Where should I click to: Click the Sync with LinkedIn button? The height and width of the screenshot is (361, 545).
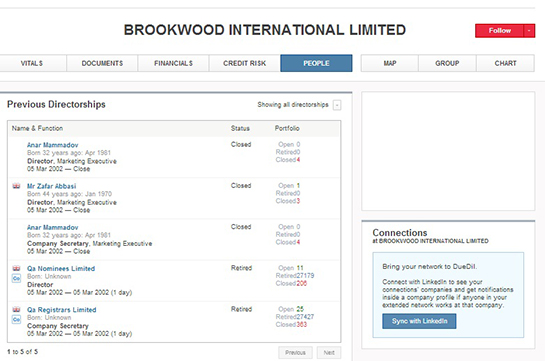tap(419, 321)
